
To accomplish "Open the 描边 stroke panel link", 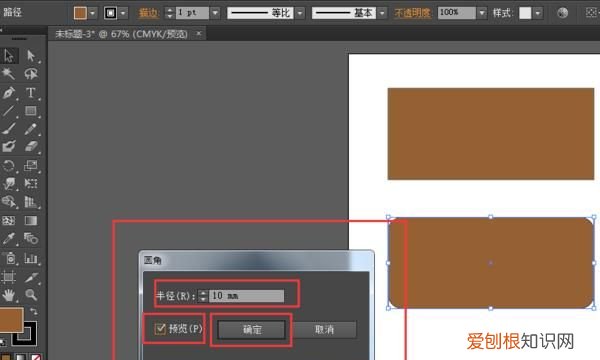I will (x=148, y=13).
